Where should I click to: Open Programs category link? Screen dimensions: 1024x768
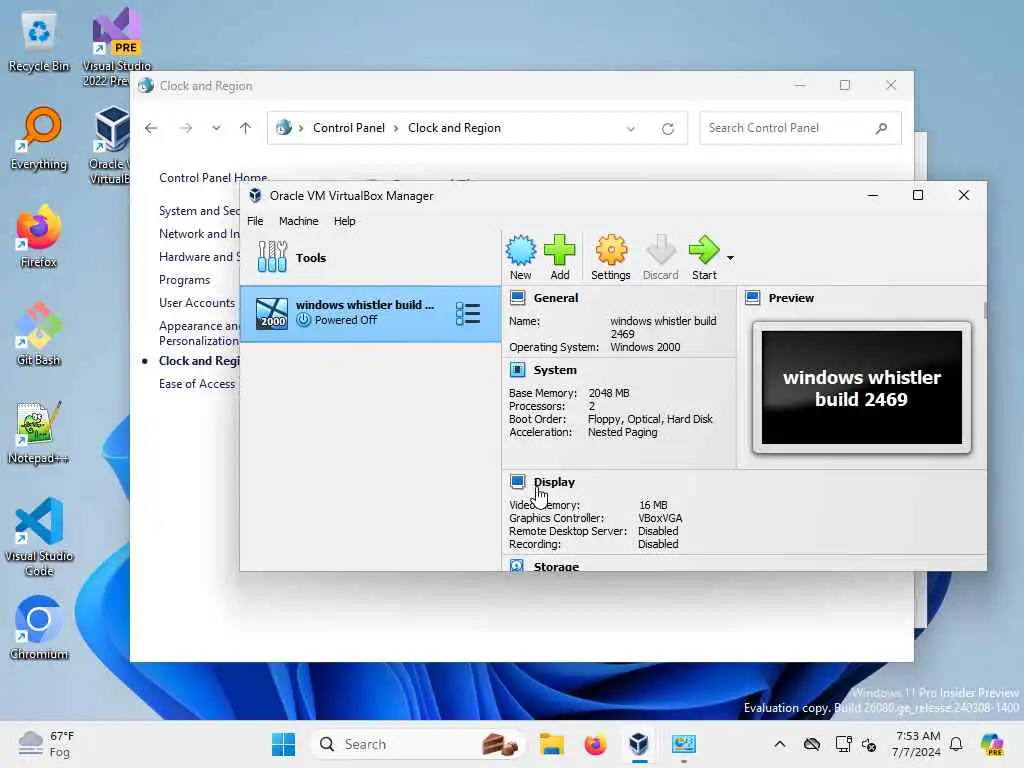184,280
